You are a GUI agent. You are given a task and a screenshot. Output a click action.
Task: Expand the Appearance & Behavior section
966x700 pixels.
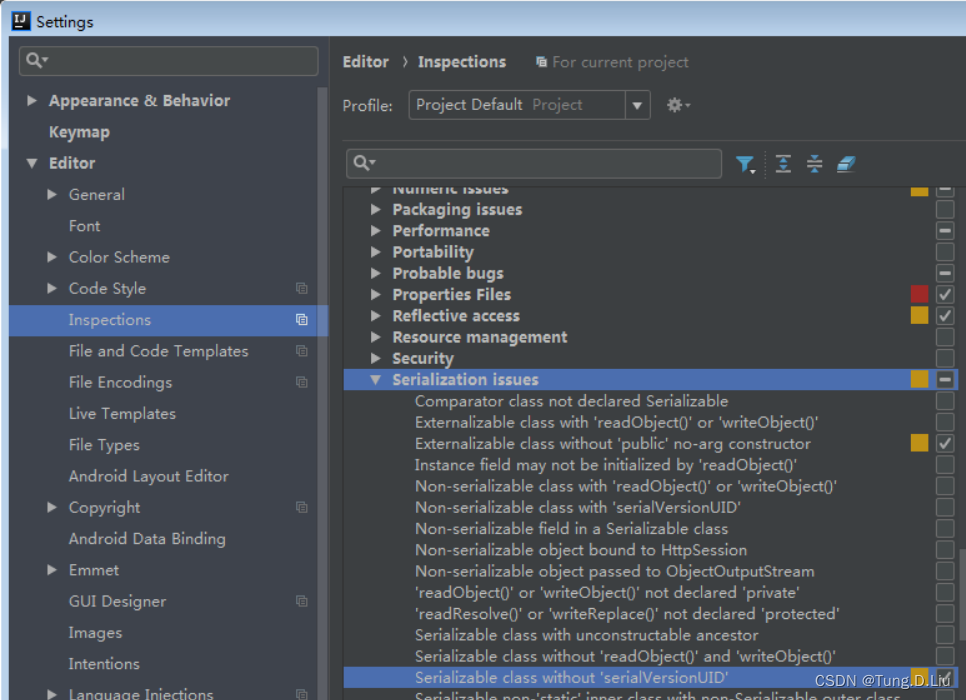tap(32, 100)
